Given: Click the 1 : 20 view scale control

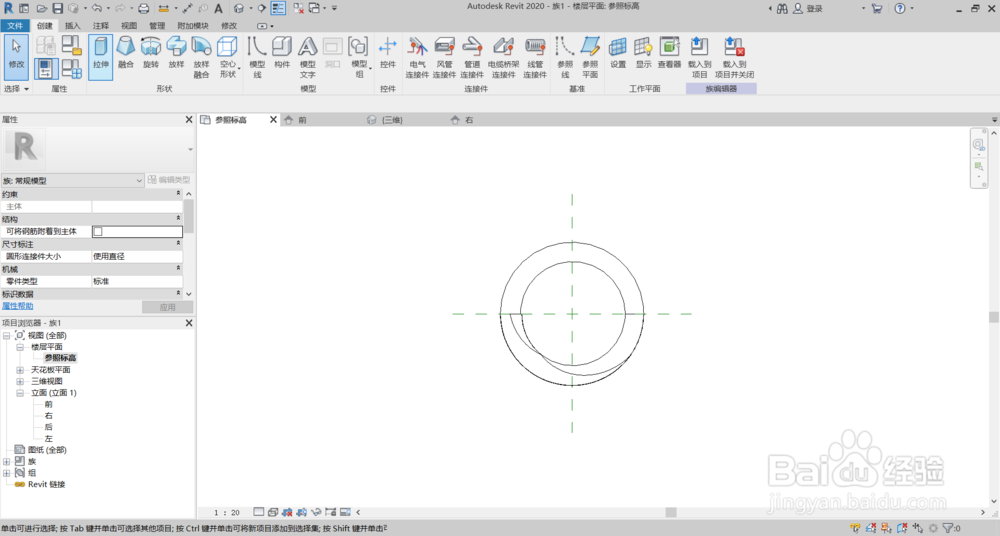Looking at the screenshot, I should tap(227, 512).
